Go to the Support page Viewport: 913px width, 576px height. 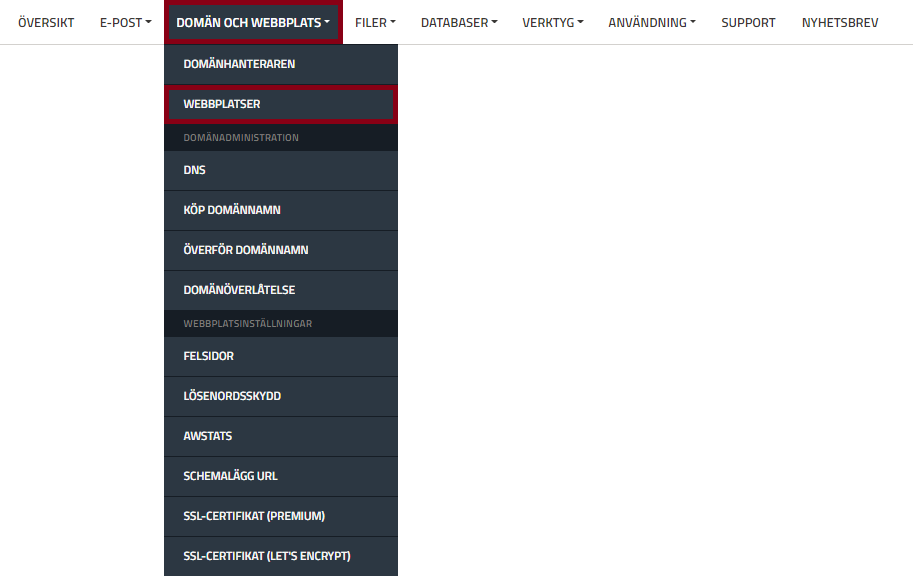click(748, 23)
